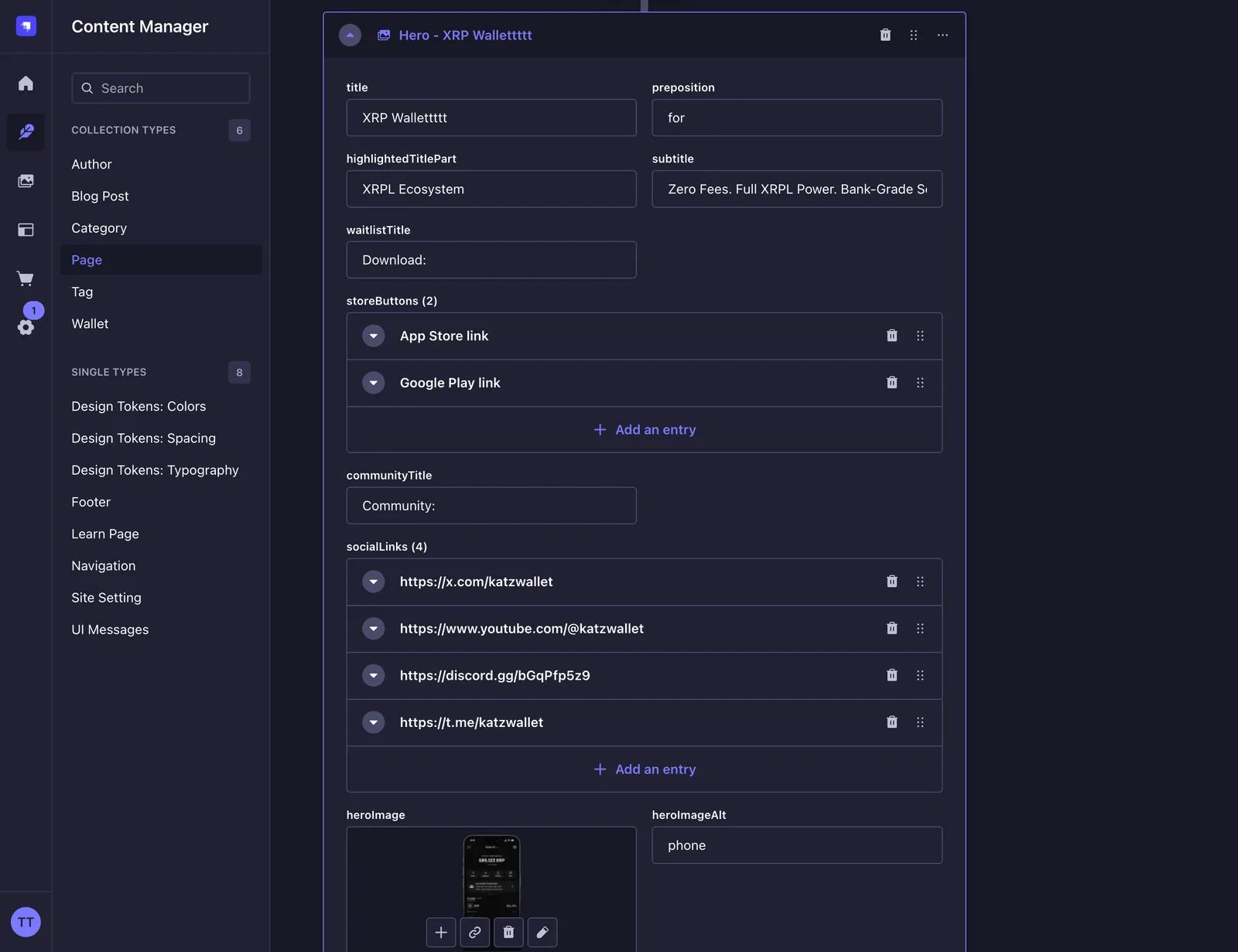Expand the Google Play link entry
Image resolution: width=1238 pixels, height=952 pixels.
point(374,383)
